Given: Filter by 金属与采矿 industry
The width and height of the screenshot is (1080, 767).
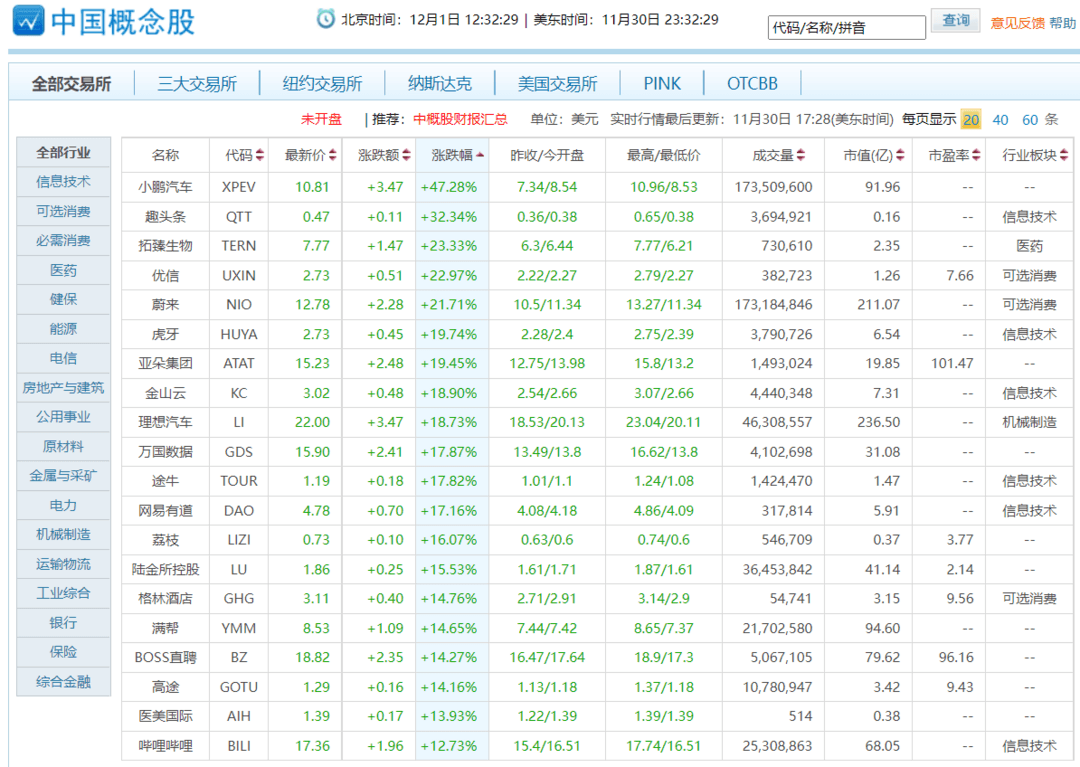Looking at the screenshot, I should (63, 476).
